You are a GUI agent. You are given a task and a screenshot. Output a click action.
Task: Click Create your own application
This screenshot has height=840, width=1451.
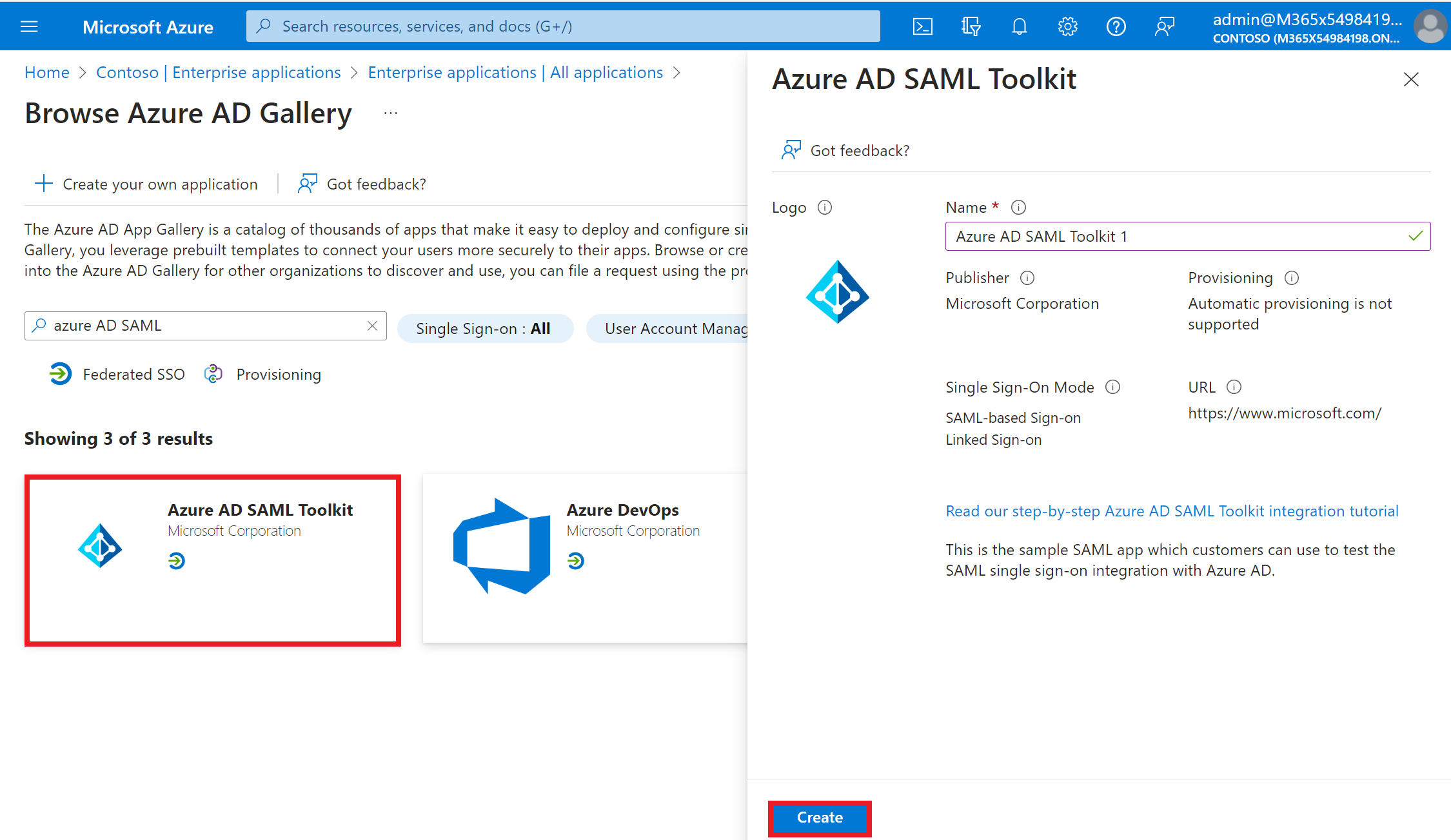146,184
